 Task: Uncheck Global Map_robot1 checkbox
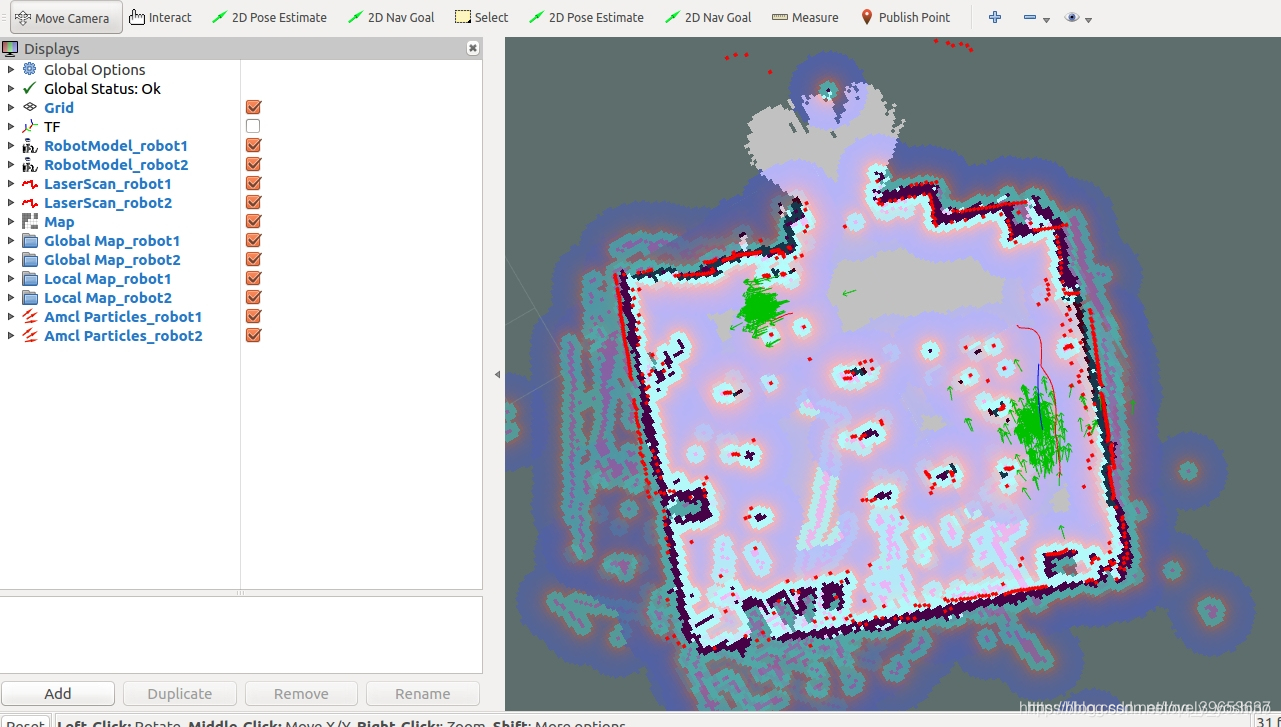[x=253, y=240]
